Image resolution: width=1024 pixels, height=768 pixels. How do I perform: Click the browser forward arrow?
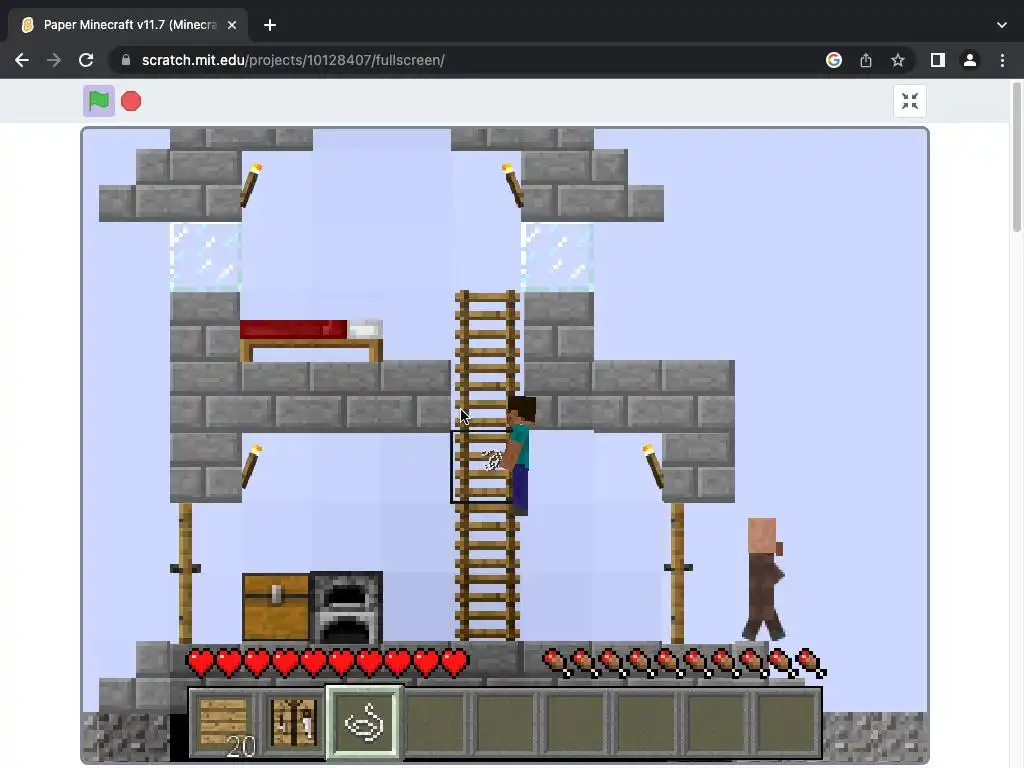54,60
